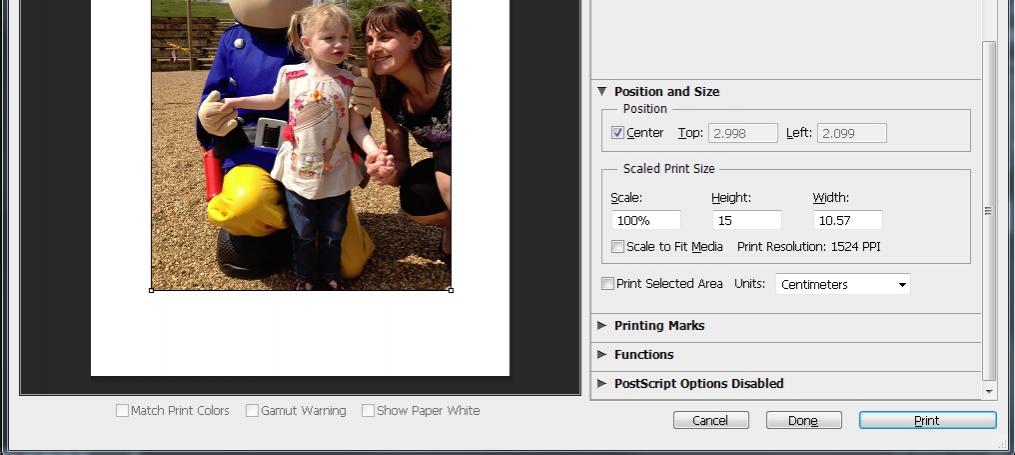Enable Match Print Colors checkbox
The height and width of the screenshot is (455, 1015).
tap(122, 410)
